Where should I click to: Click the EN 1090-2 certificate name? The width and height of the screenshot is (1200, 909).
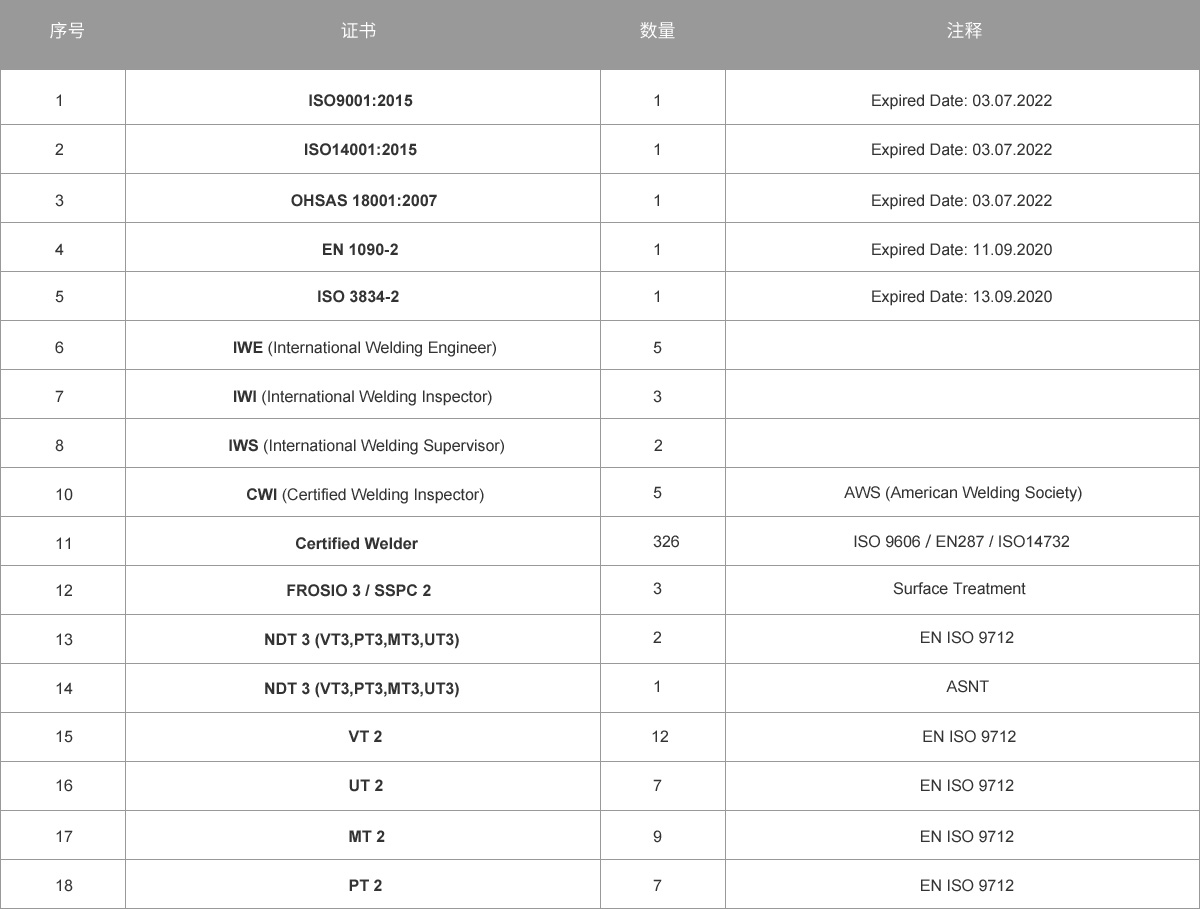click(360, 249)
